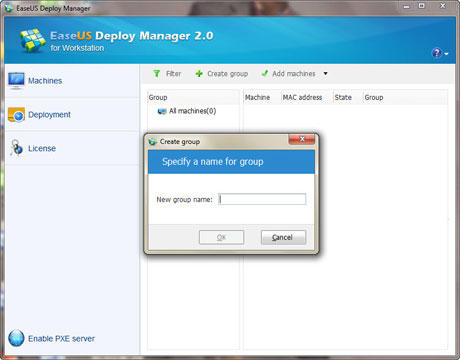Viewport: 460px width, 360px height.
Task: Click the EaseUS Deploy Manager title bar icon
Action: click(x=9, y=8)
